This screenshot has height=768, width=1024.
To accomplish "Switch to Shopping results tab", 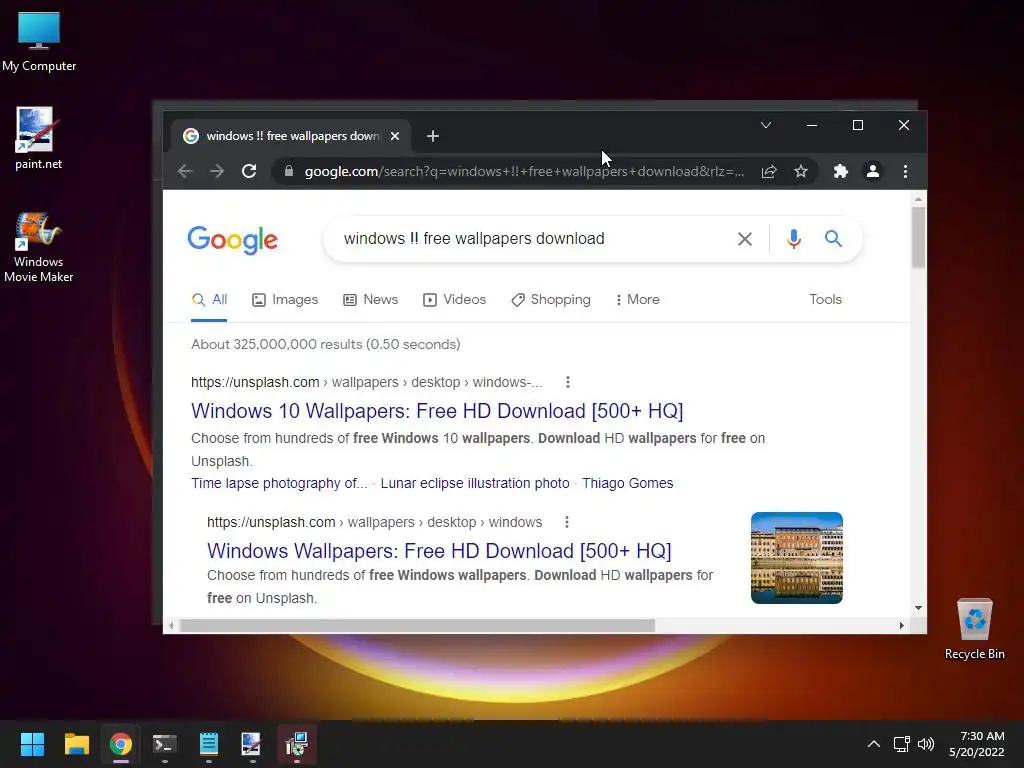I will coord(551,300).
